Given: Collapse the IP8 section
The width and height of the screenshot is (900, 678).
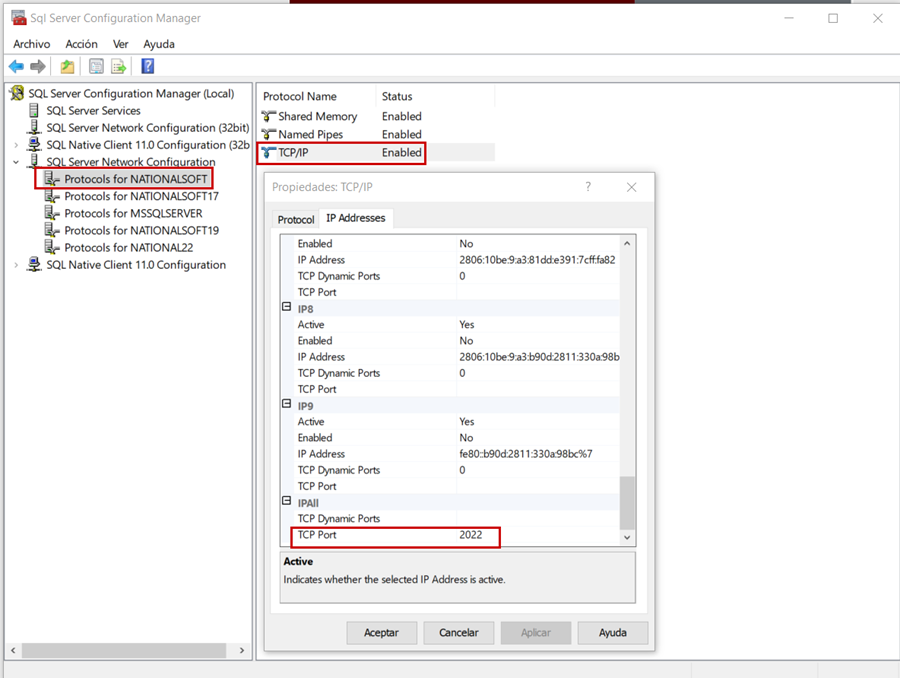Looking at the screenshot, I should tap(286, 307).
